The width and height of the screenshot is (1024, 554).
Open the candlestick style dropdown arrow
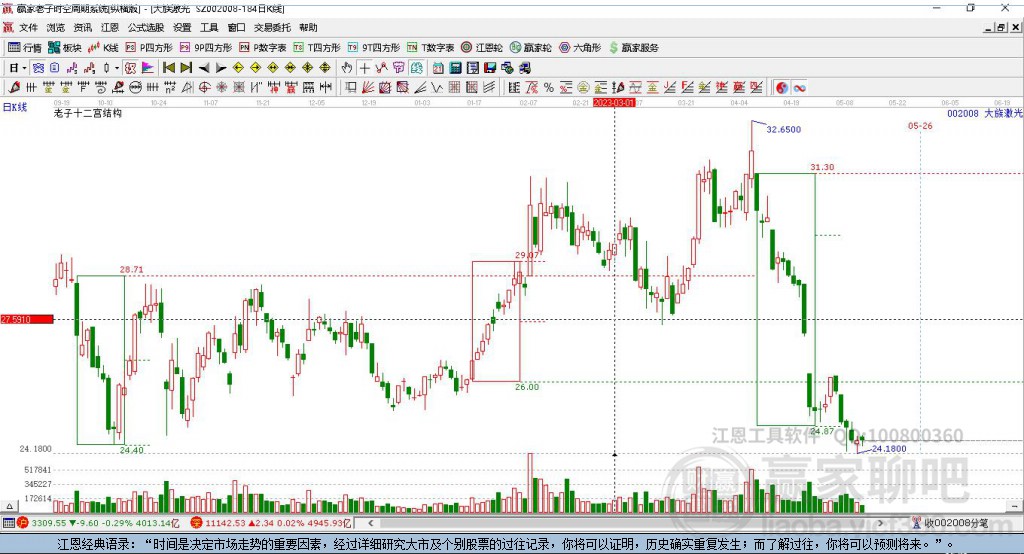click(117, 67)
